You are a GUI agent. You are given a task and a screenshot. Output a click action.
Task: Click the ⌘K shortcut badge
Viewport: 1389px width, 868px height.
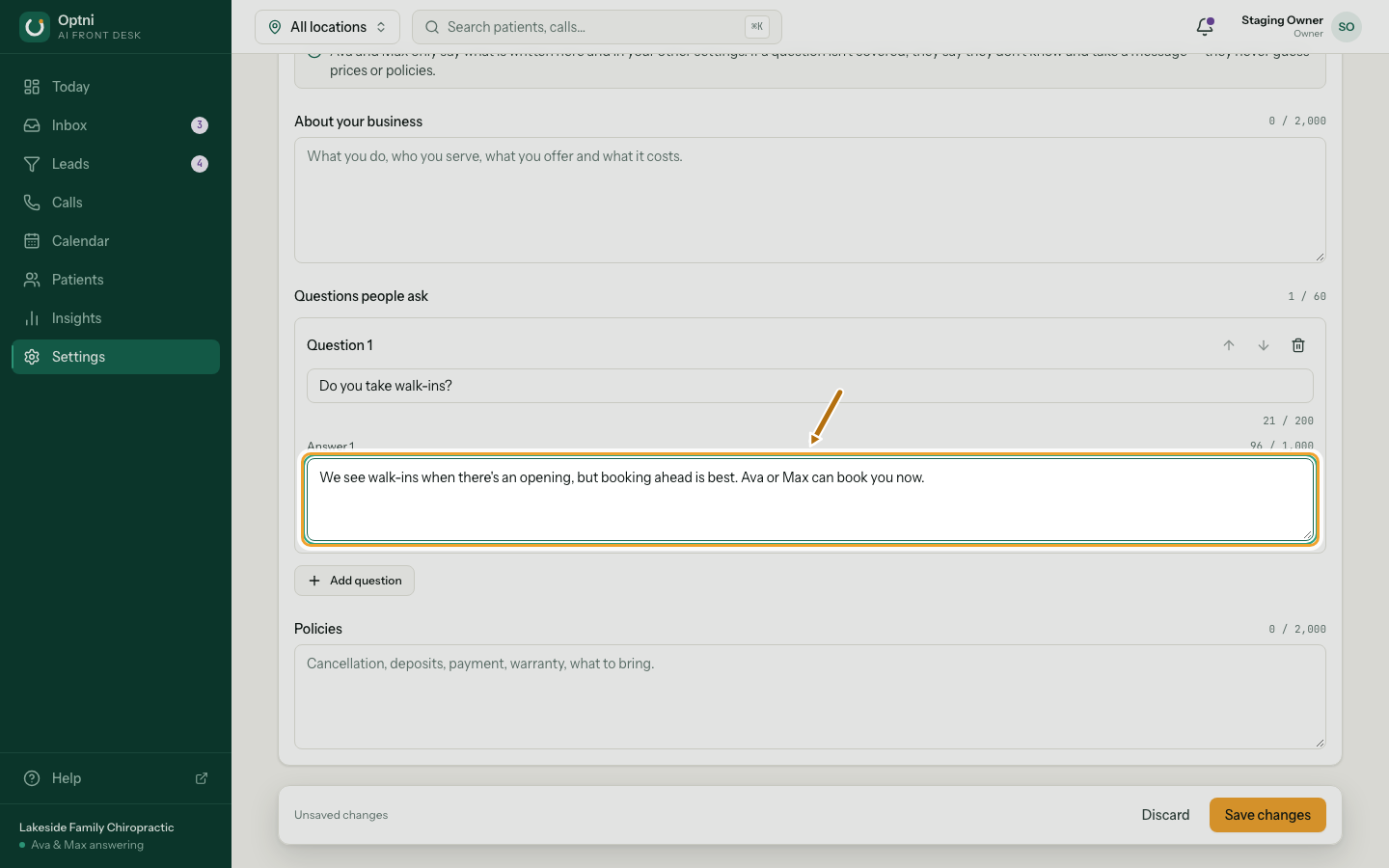pos(757,27)
